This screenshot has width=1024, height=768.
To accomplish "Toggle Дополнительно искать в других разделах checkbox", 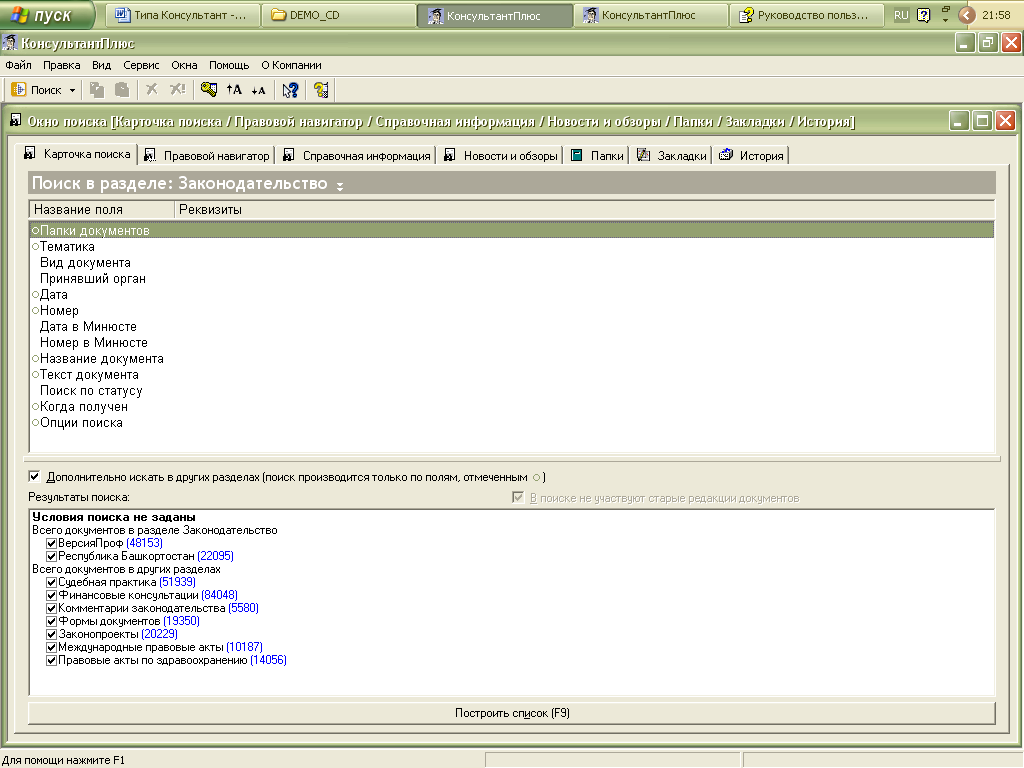I will tap(35, 477).
